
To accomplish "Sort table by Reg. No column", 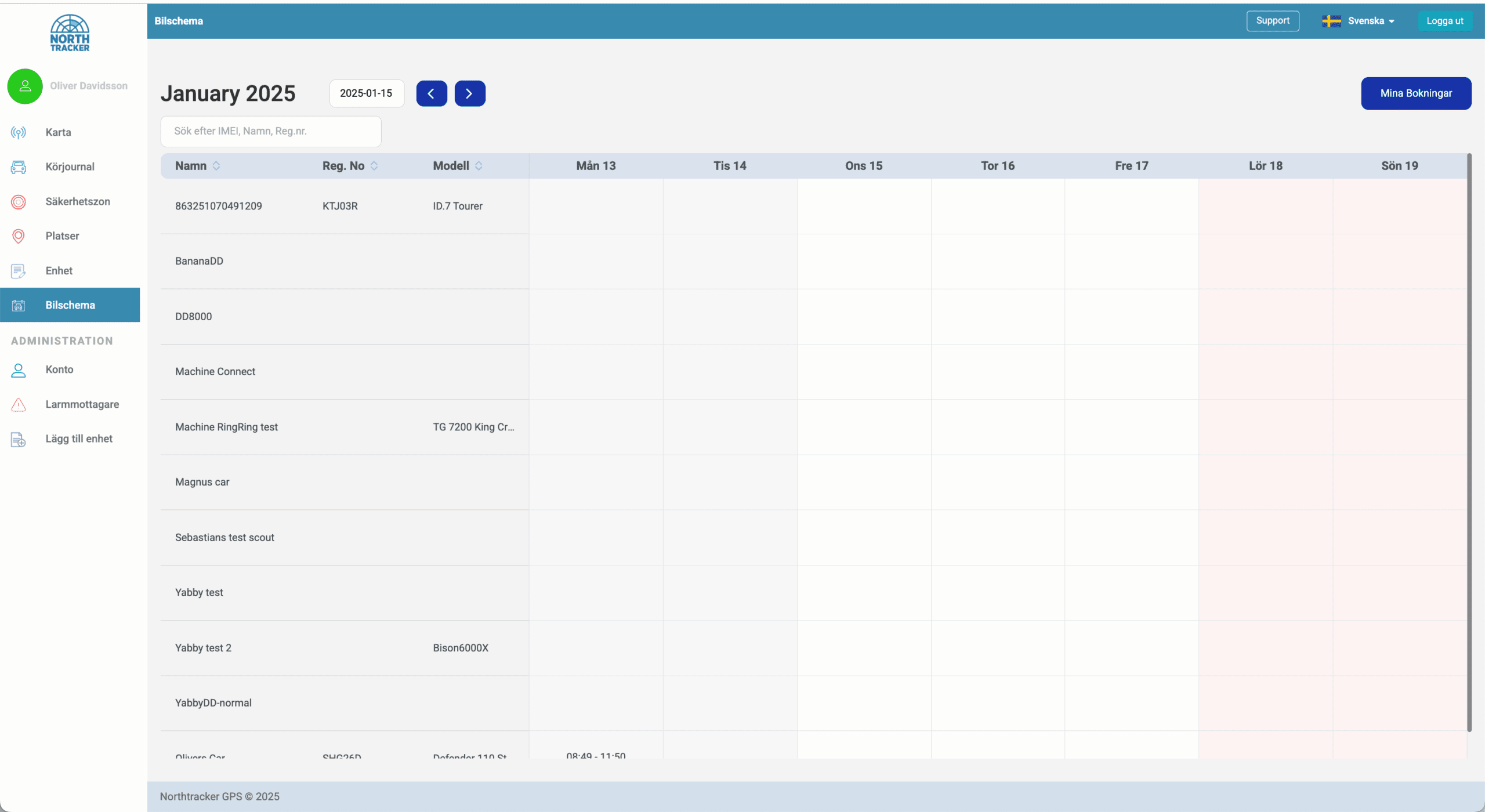I will tap(374, 166).
